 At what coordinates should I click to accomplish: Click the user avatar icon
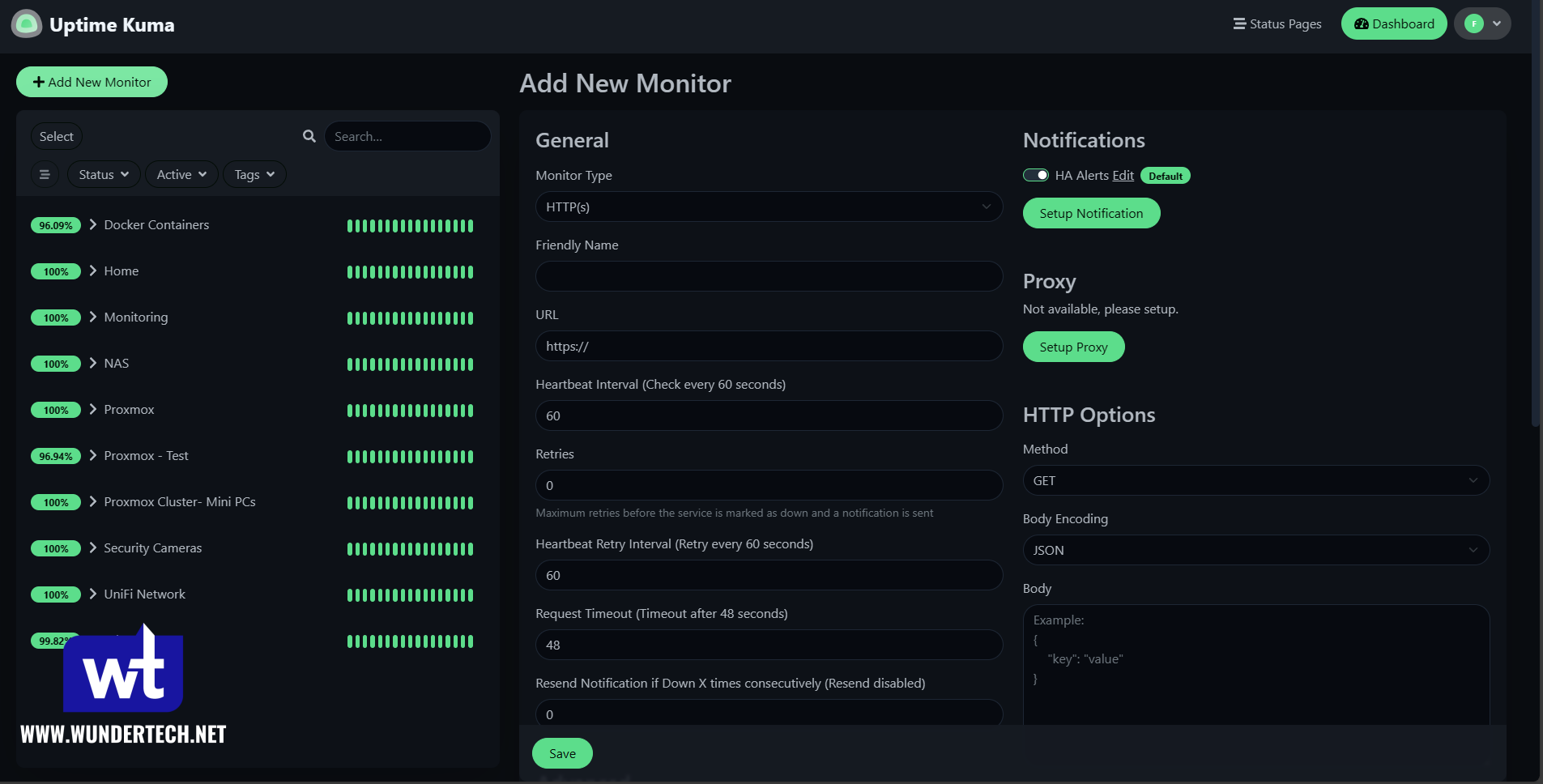click(x=1474, y=23)
